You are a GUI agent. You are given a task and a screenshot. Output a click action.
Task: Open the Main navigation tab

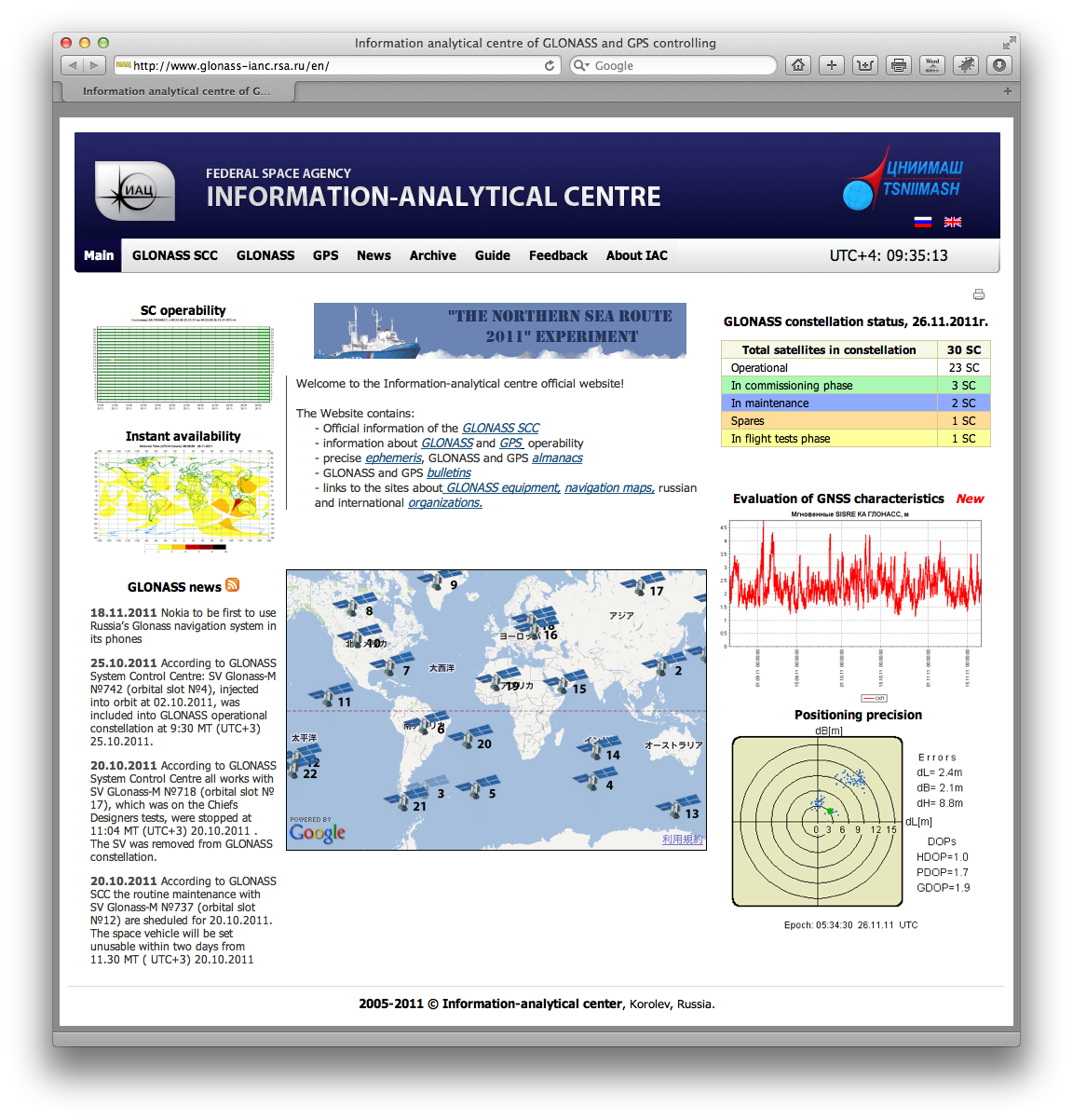click(x=99, y=255)
